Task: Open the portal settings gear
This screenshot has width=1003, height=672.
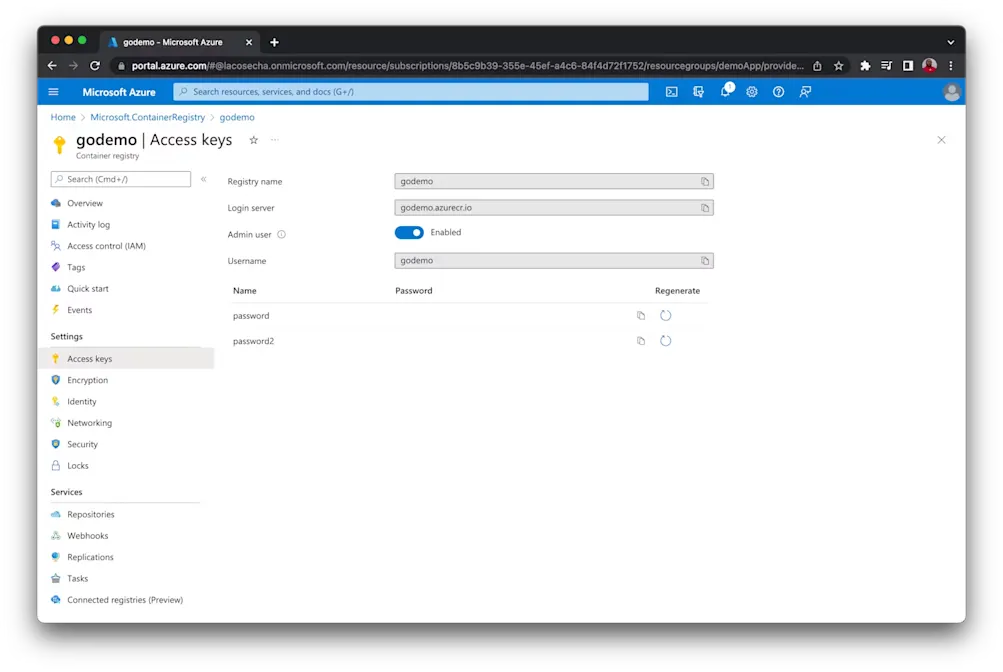Action: click(751, 91)
